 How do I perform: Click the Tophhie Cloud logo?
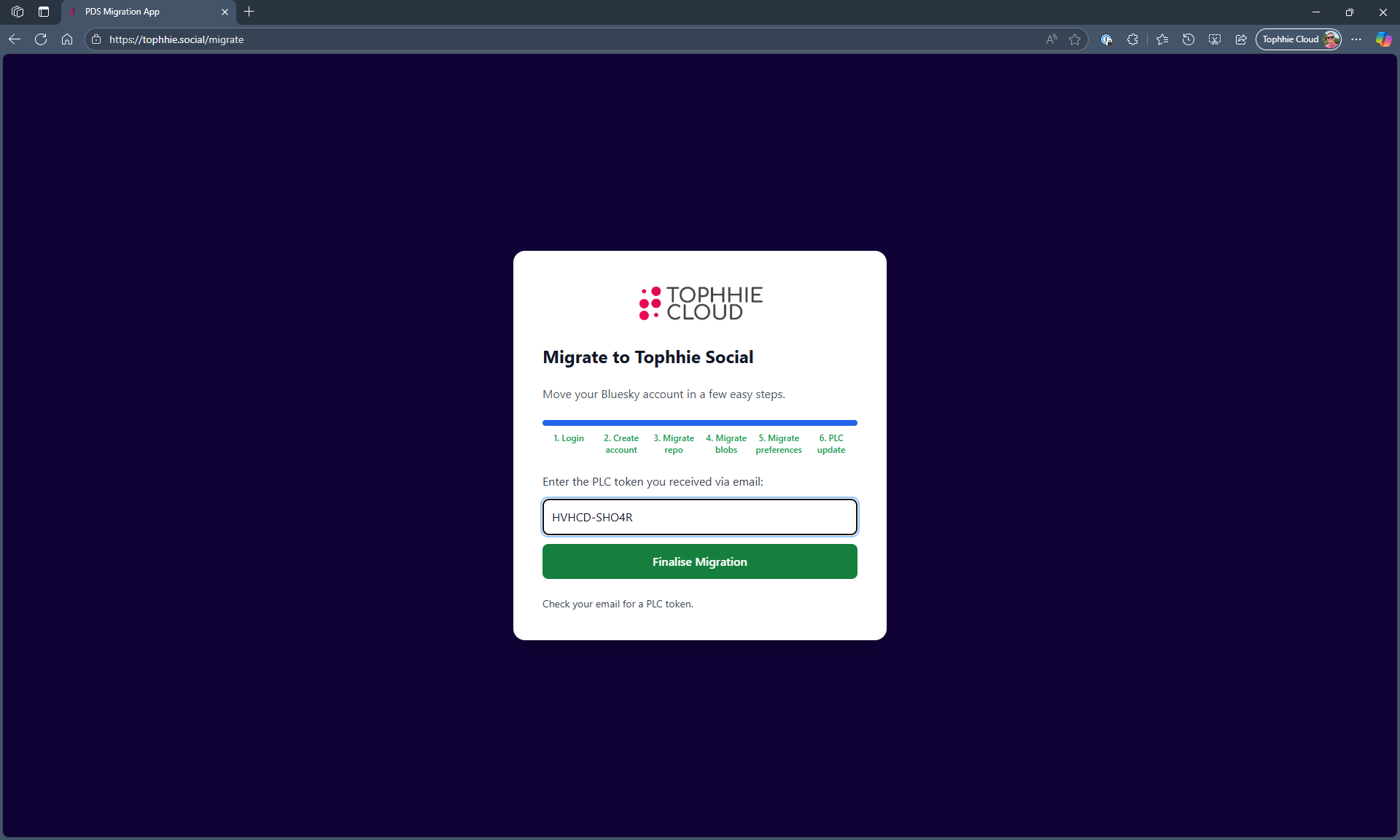(x=700, y=303)
